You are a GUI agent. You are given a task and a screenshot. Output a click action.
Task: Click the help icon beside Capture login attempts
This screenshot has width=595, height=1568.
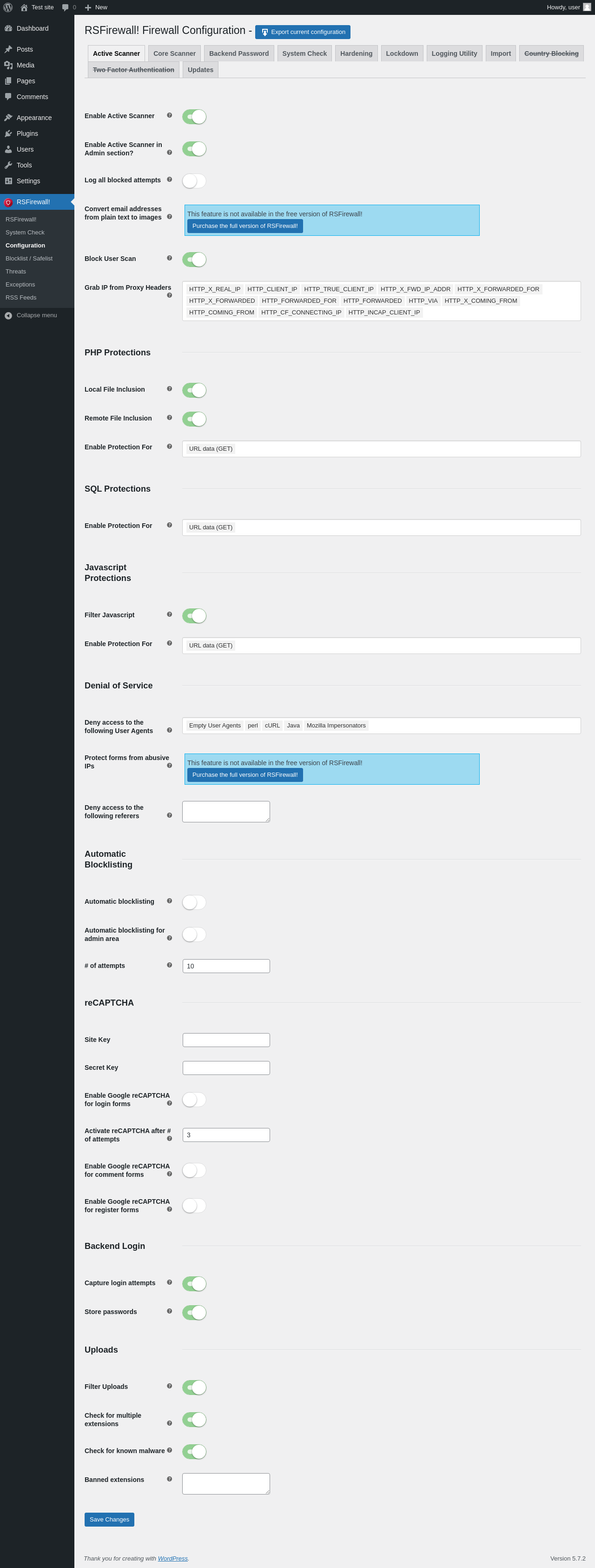(169, 1282)
